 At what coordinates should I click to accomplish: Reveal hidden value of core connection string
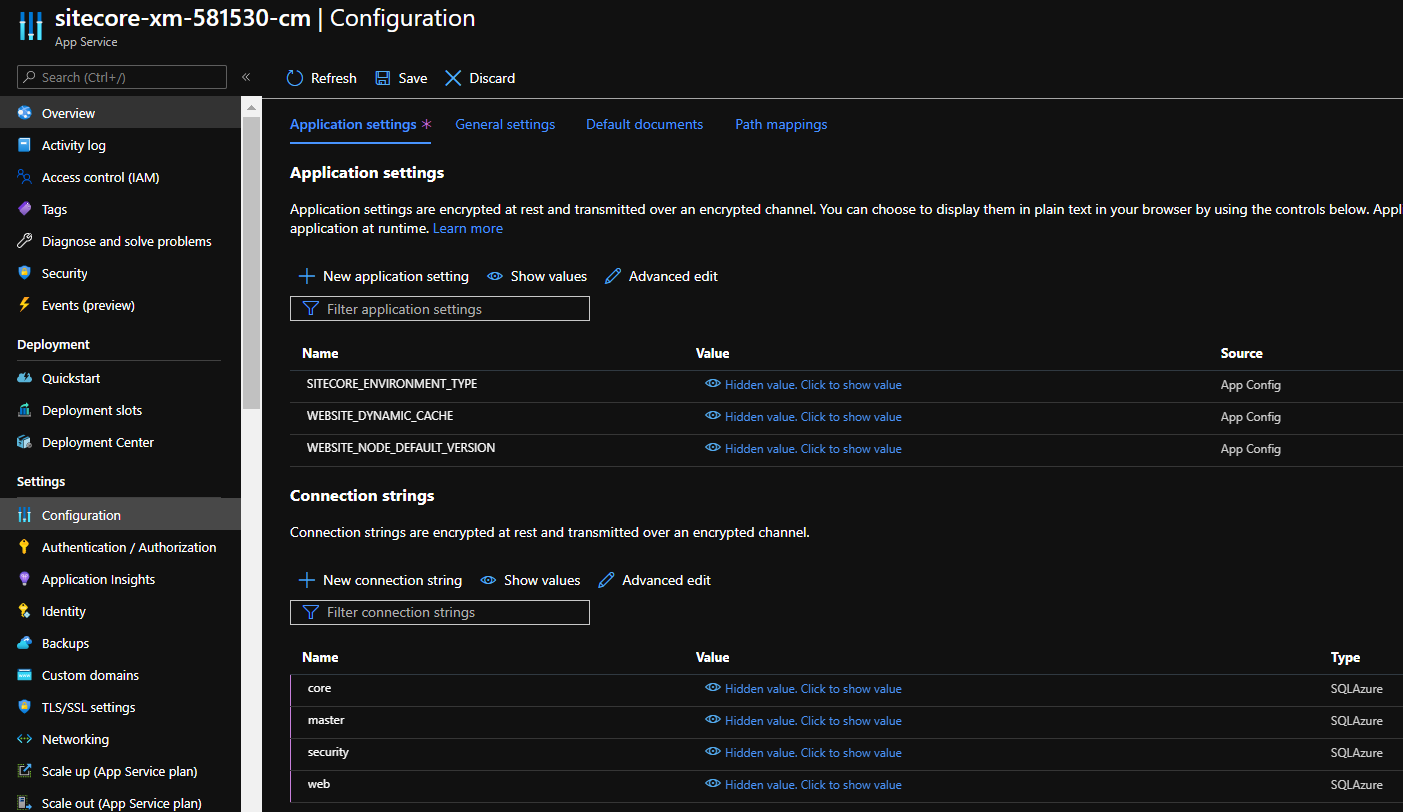tap(803, 689)
